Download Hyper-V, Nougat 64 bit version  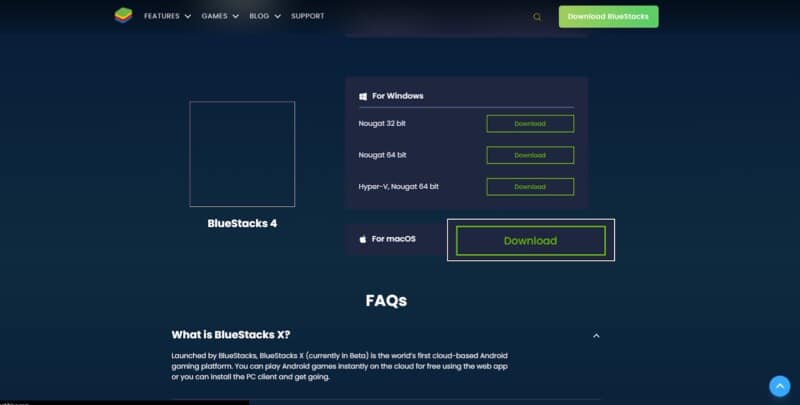click(530, 187)
